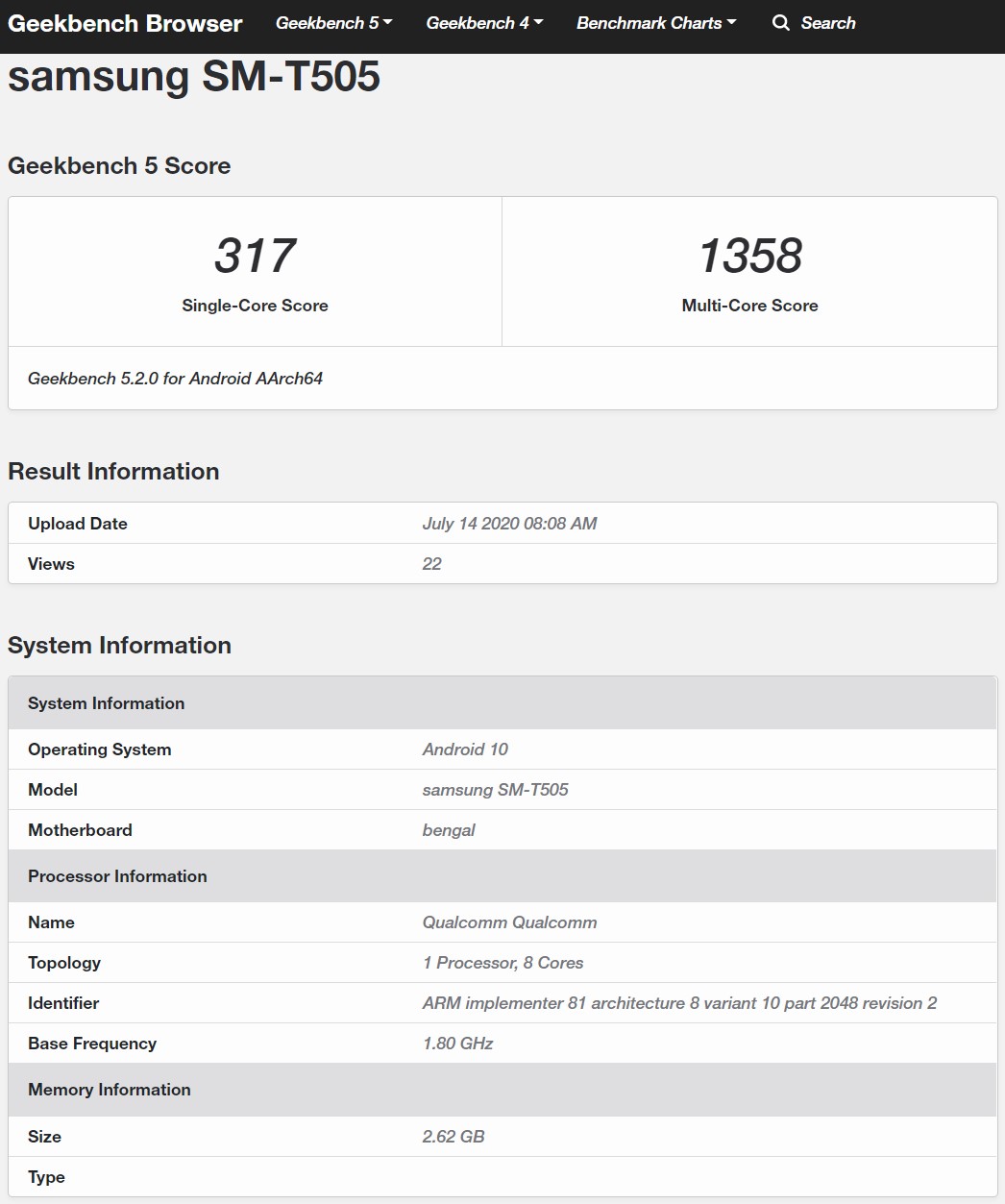This screenshot has width=1005, height=1204.
Task: Click the 2.62 GB memory size value
Action: coord(453,1137)
